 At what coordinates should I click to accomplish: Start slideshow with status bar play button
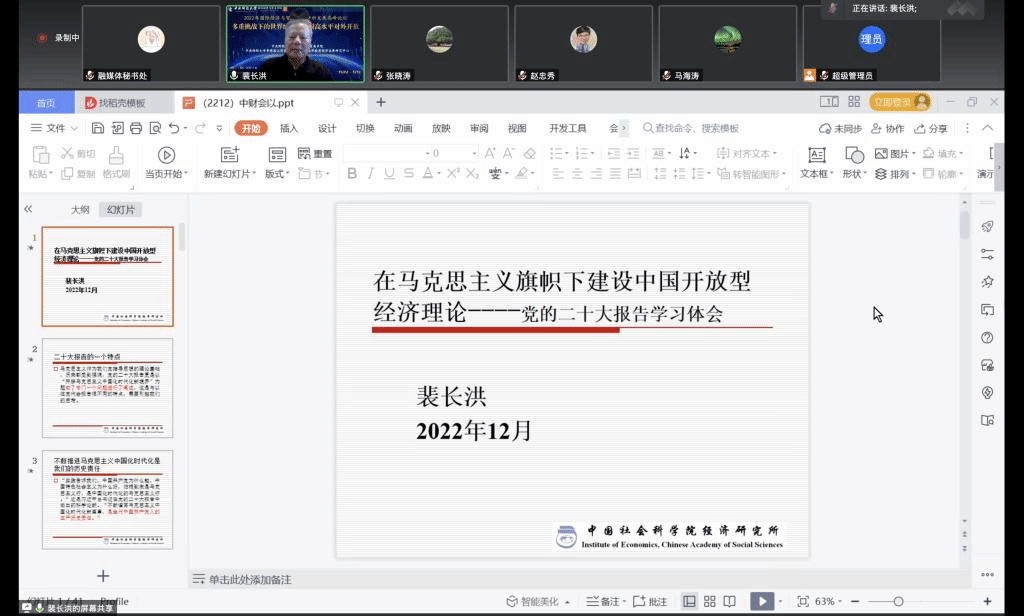[x=762, y=601]
